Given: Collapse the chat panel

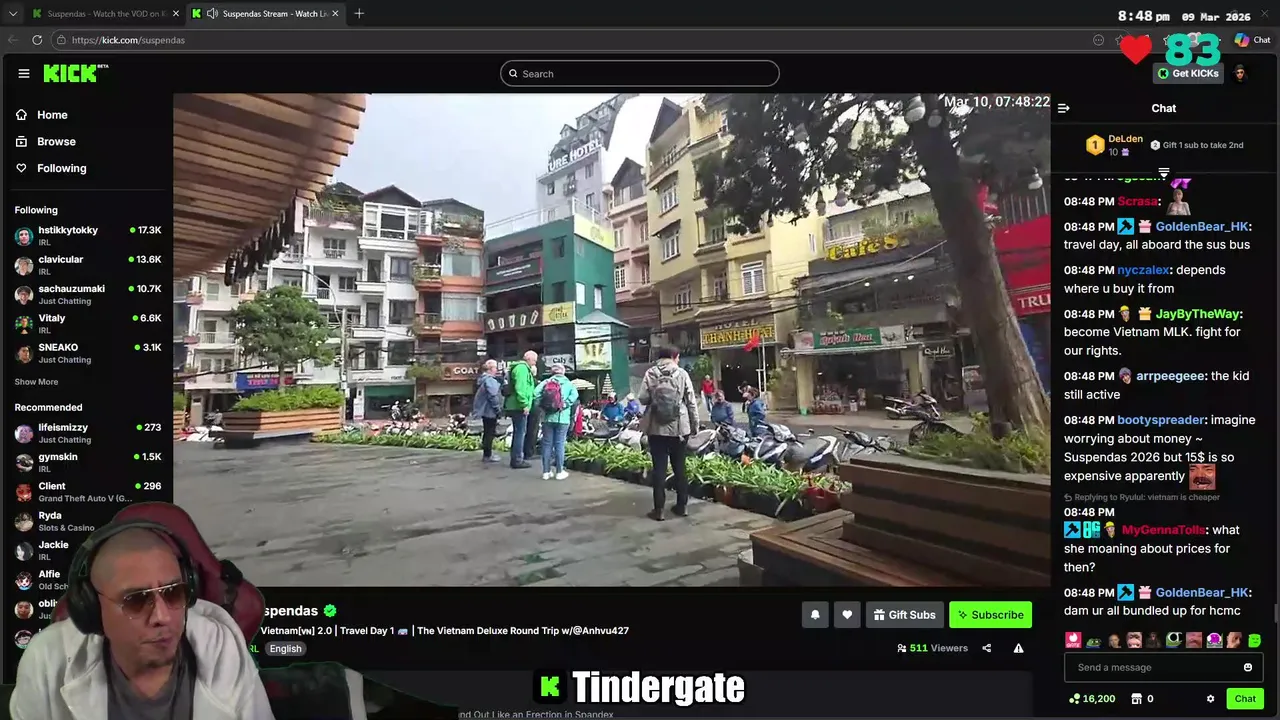Looking at the screenshot, I should click(1063, 108).
